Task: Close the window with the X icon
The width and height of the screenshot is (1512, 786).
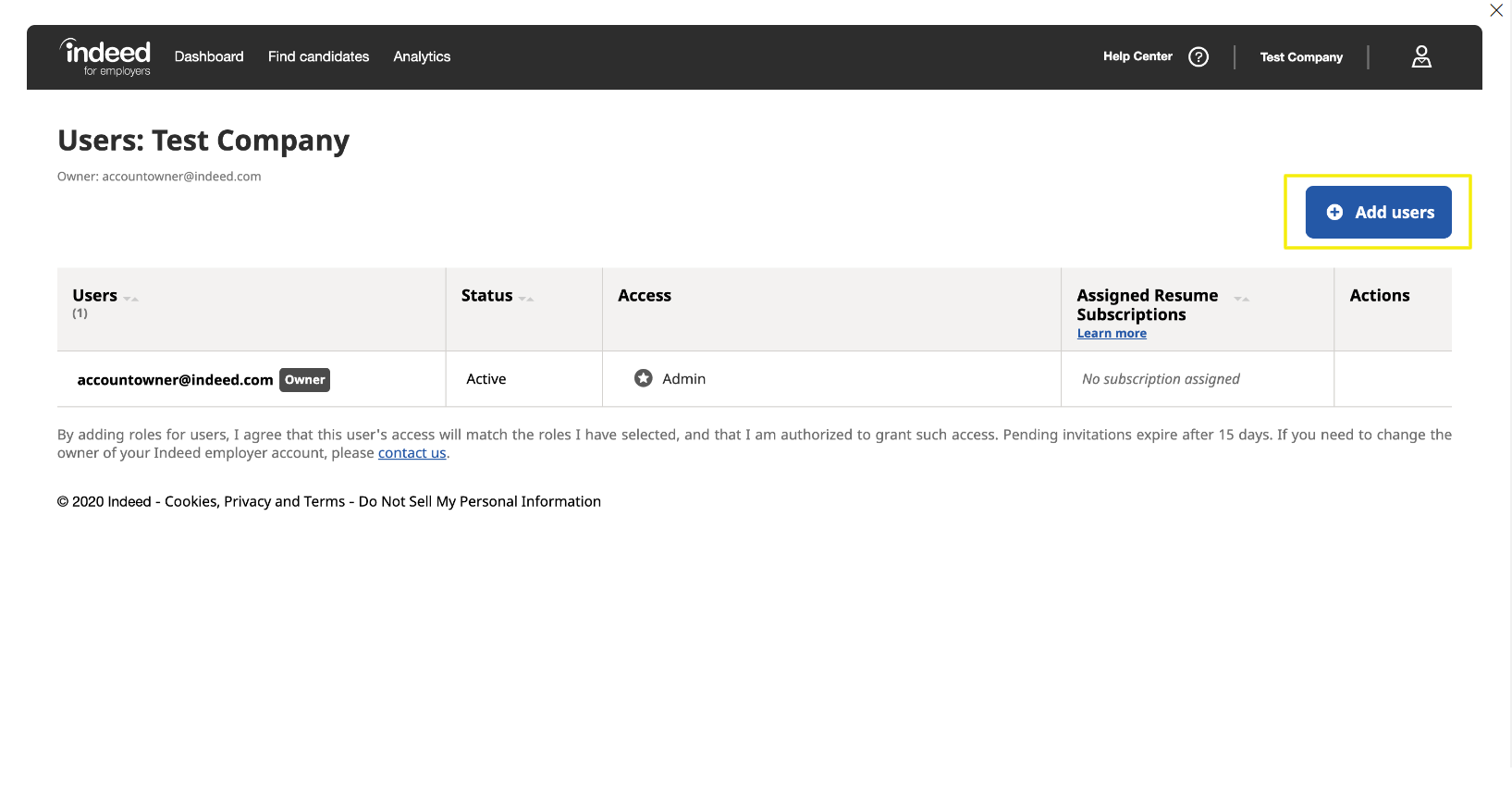Action: tap(1496, 10)
